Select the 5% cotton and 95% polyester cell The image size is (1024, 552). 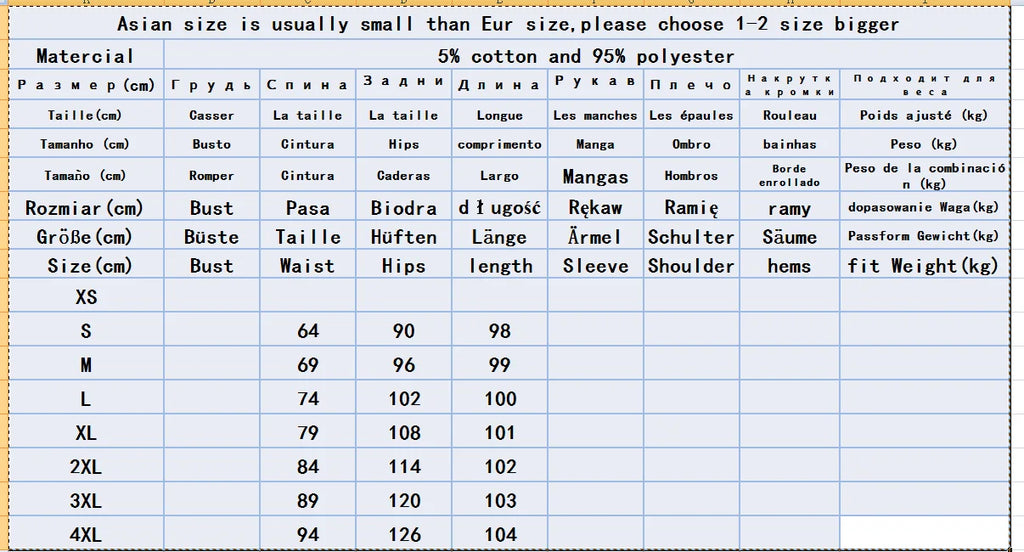point(586,56)
